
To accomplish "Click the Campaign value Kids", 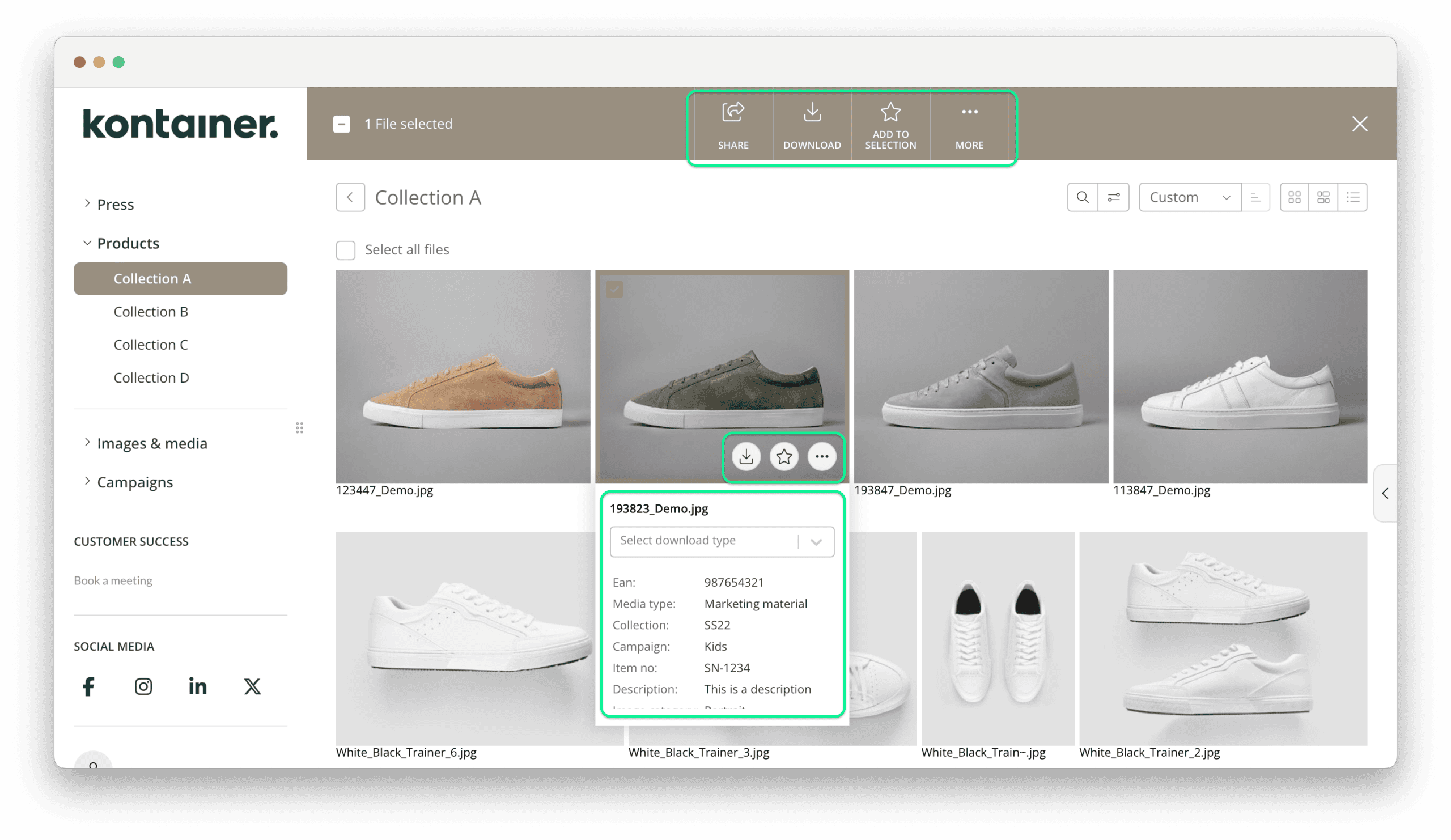I will 715,646.
